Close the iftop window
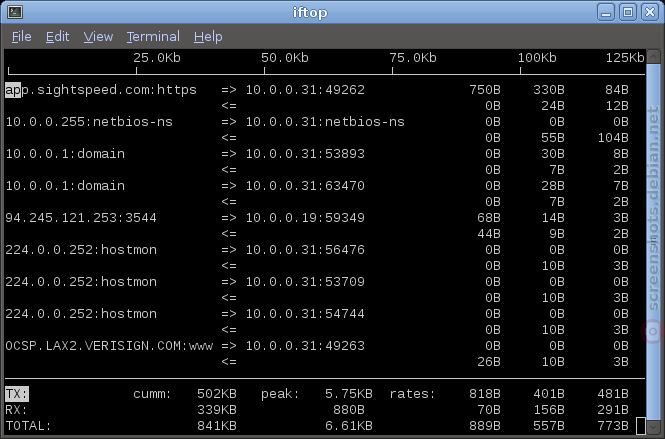 [650, 12]
